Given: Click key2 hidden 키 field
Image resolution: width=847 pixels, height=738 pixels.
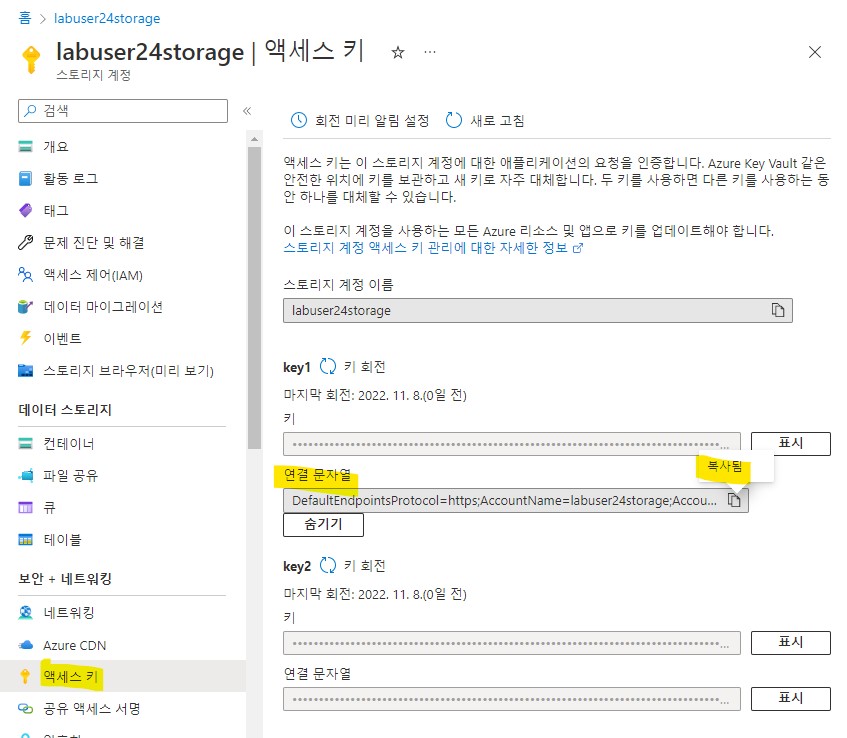Looking at the screenshot, I should click(x=512, y=643).
